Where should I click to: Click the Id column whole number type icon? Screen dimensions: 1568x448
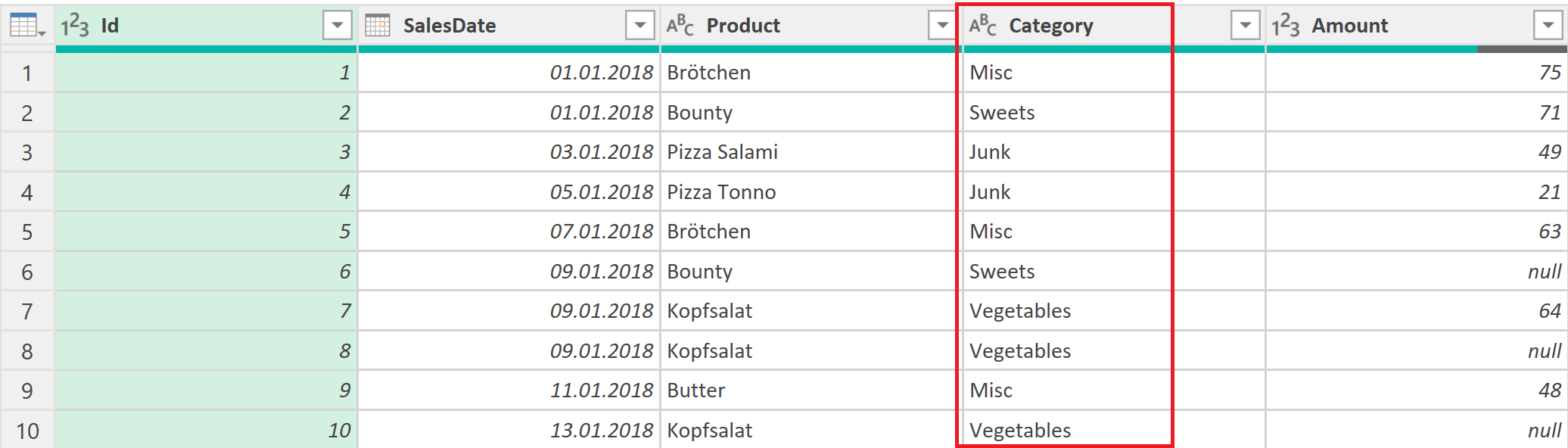pyautogui.click(x=75, y=26)
